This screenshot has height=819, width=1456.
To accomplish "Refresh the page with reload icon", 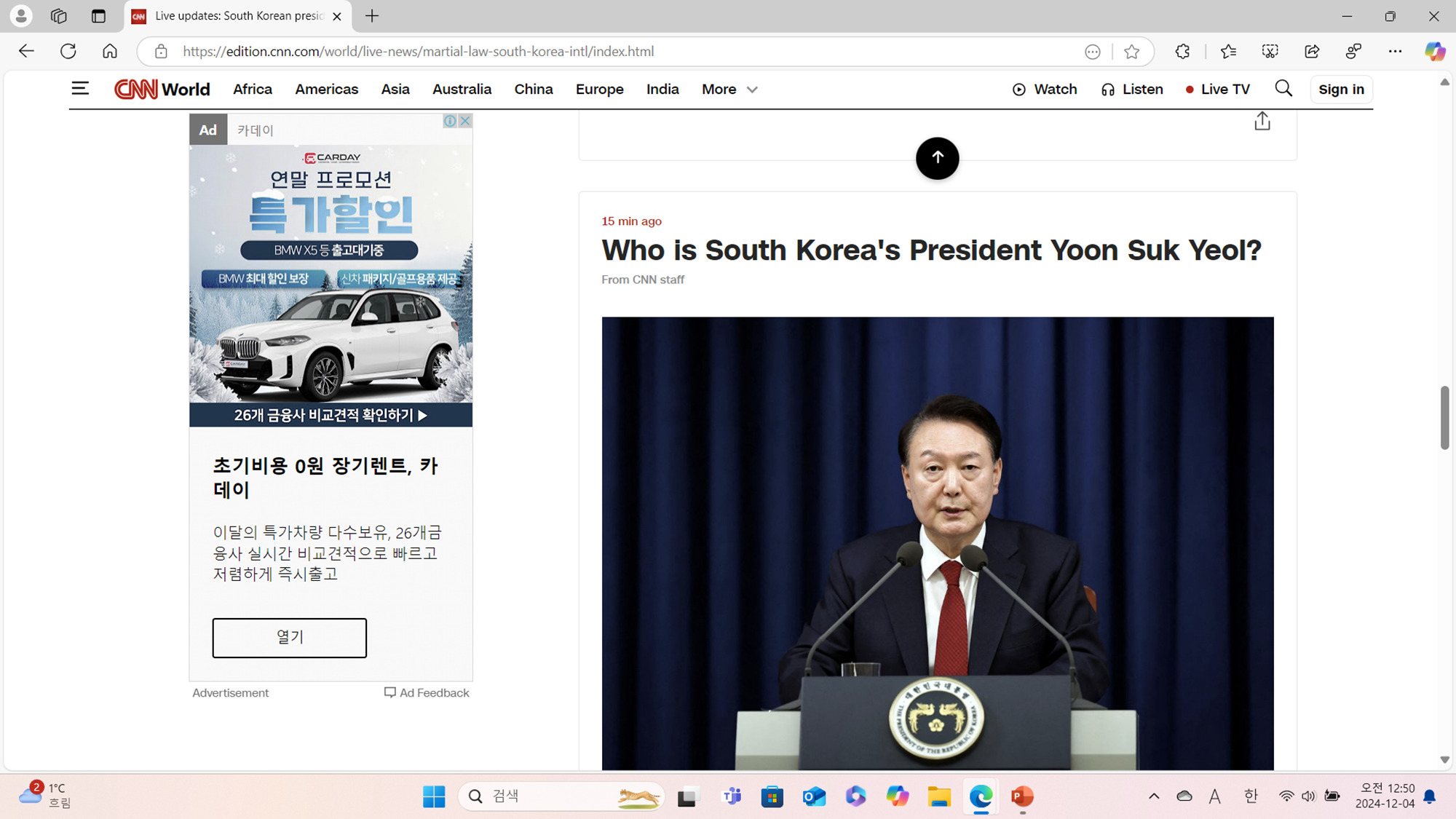I will point(68,51).
